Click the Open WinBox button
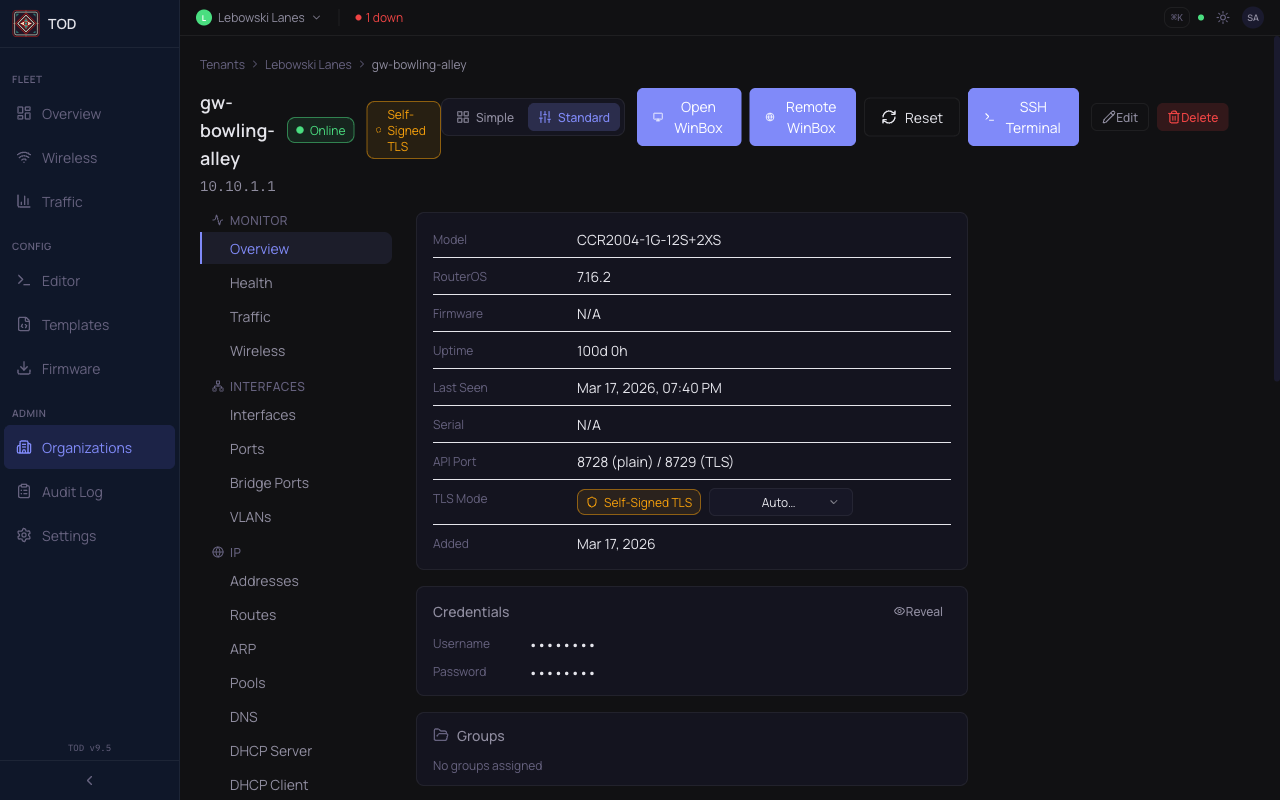This screenshot has height=800, width=1280. point(689,116)
